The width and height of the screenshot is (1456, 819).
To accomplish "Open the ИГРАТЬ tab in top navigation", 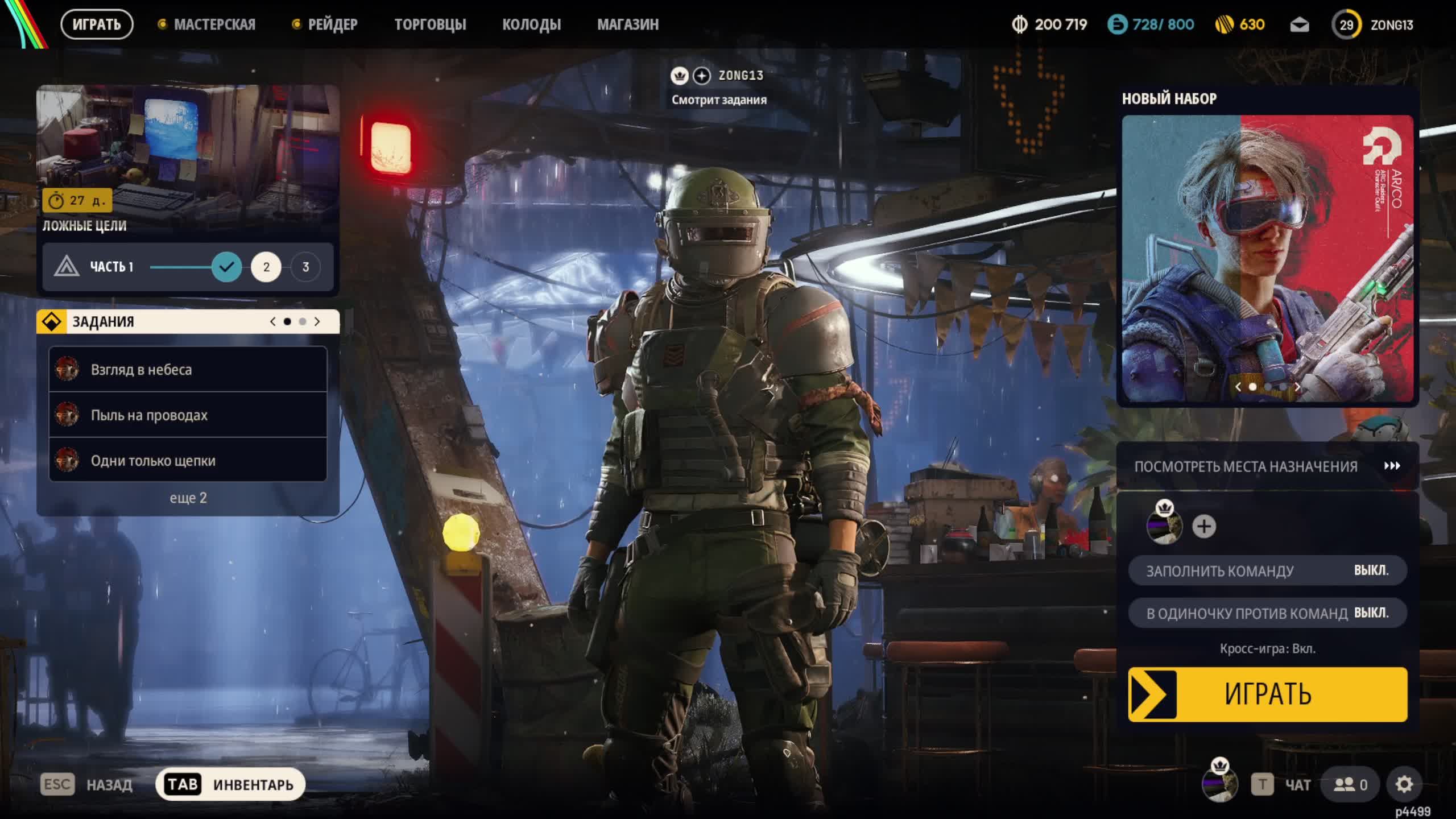I will point(97,24).
